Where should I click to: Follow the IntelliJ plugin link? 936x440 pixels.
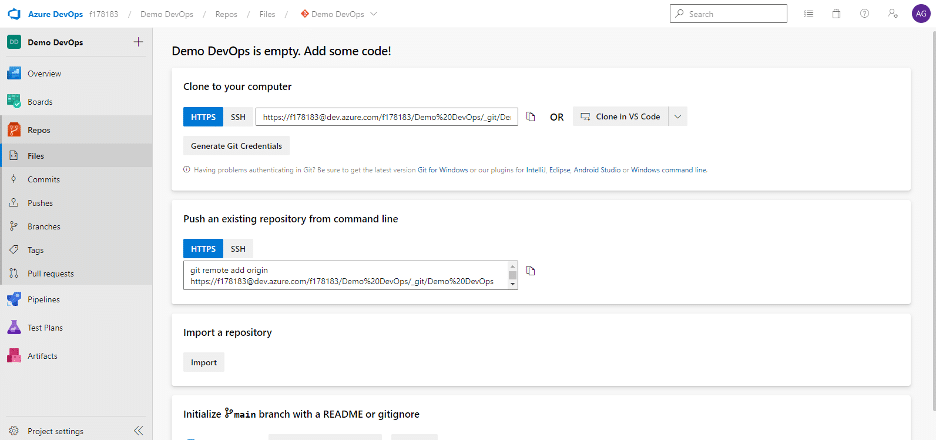tap(534, 170)
